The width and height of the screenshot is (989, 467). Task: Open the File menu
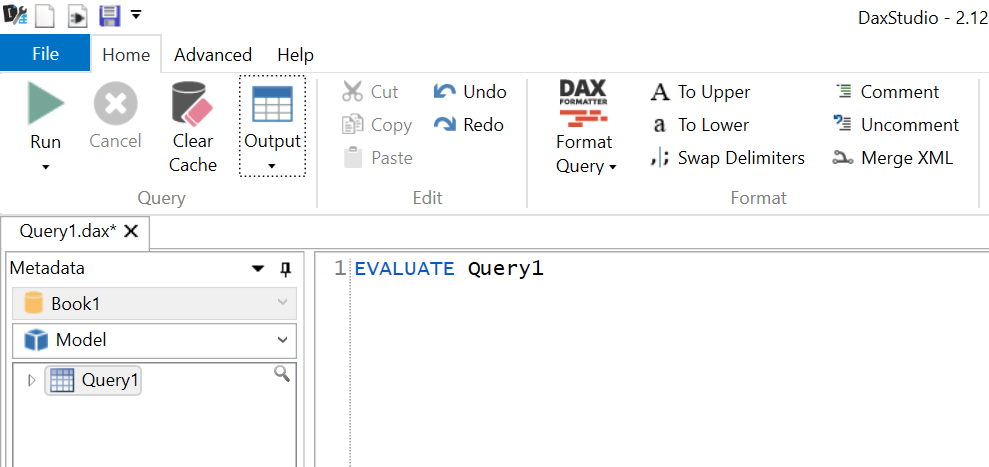[45, 54]
